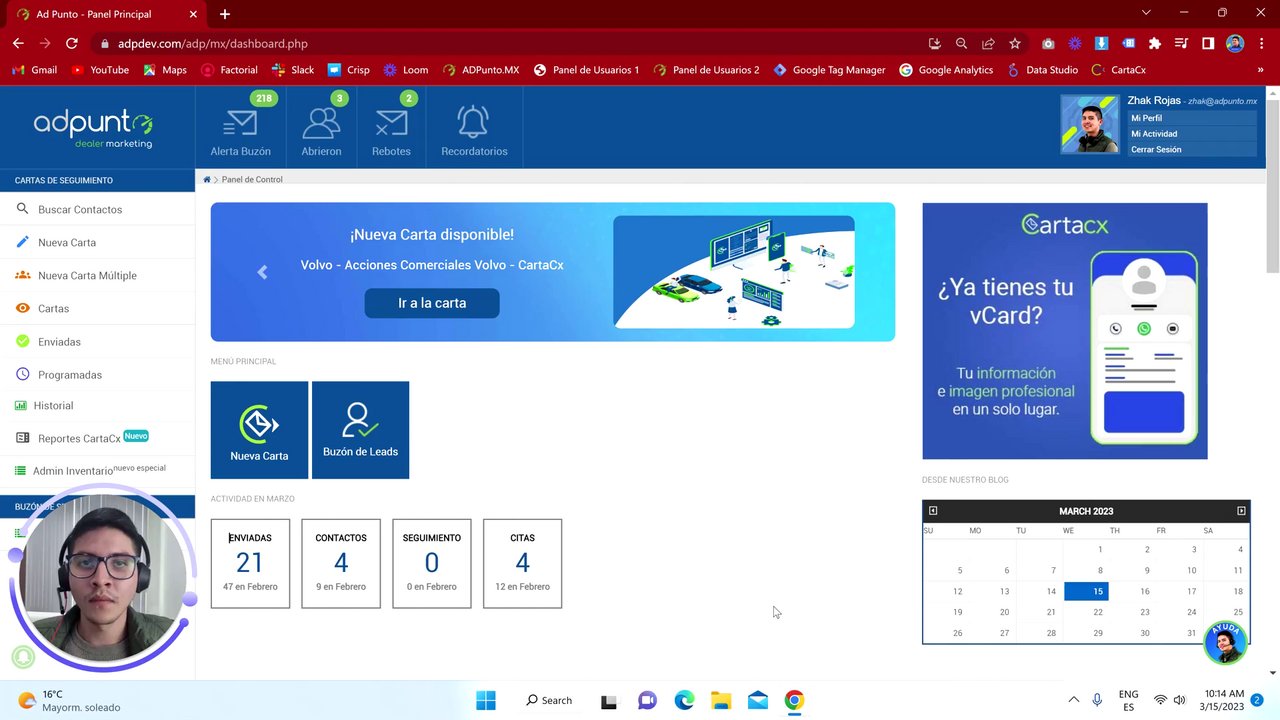Click the Ir a la carta button
The height and width of the screenshot is (720, 1280).
[x=432, y=303]
